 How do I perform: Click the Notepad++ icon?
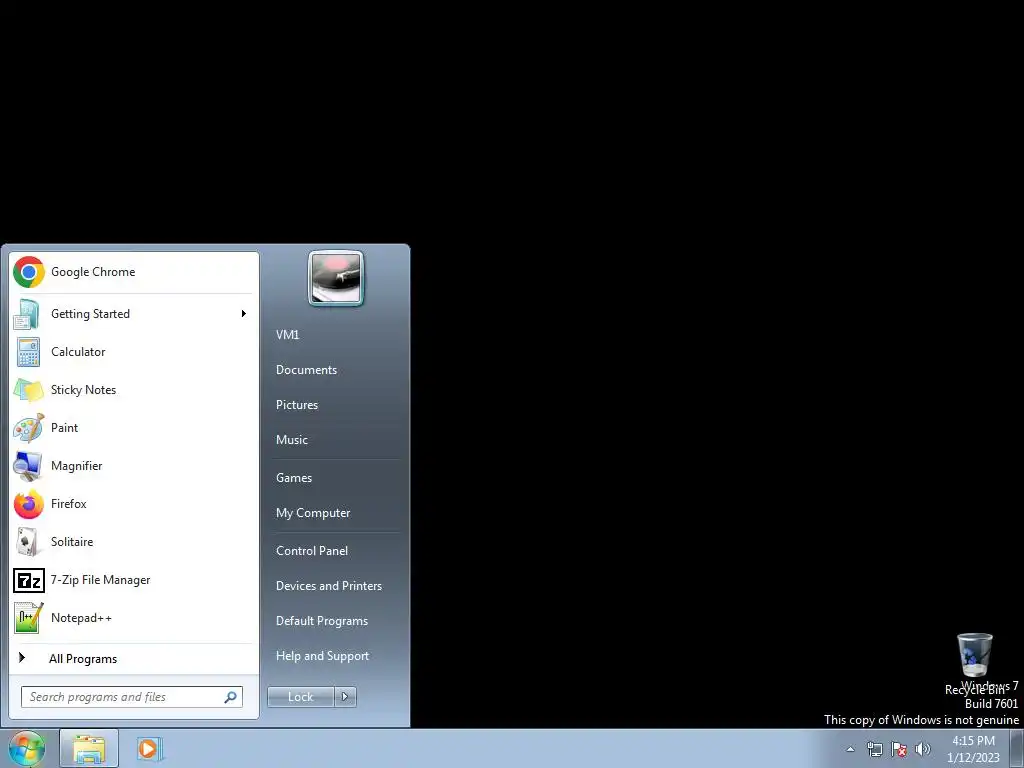pyautogui.click(x=29, y=618)
